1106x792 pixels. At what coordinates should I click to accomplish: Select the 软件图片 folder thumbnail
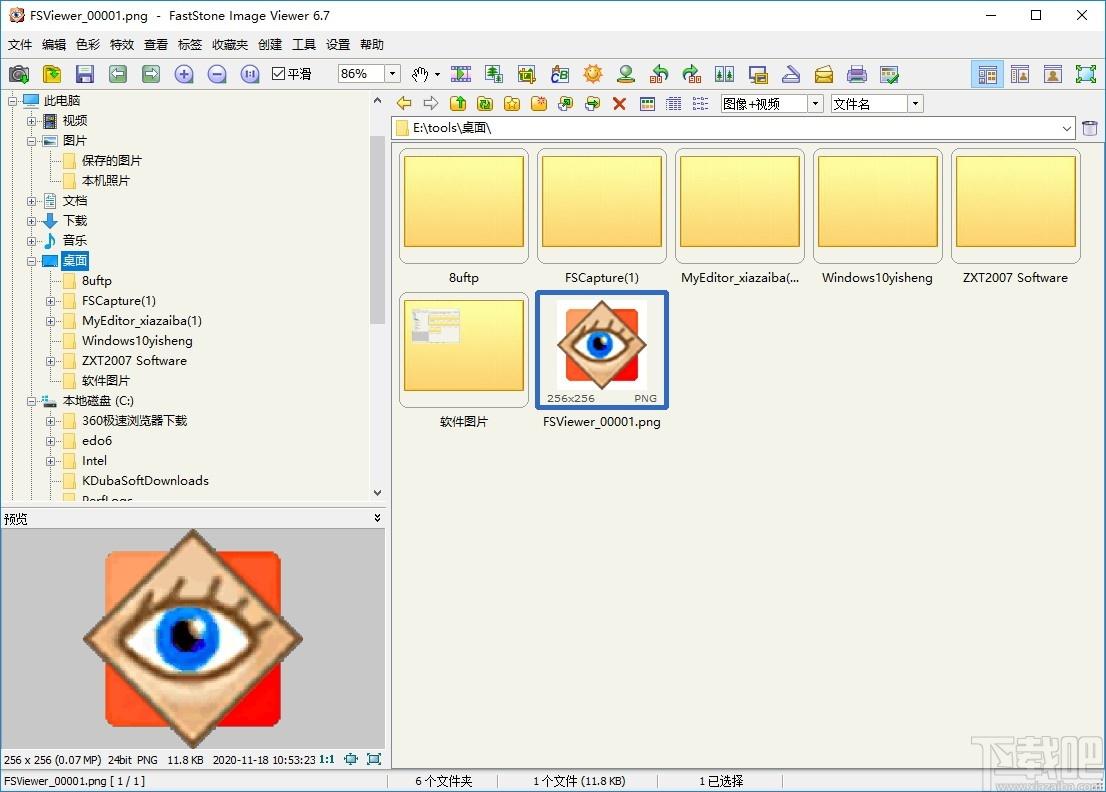click(x=463, y=351)
